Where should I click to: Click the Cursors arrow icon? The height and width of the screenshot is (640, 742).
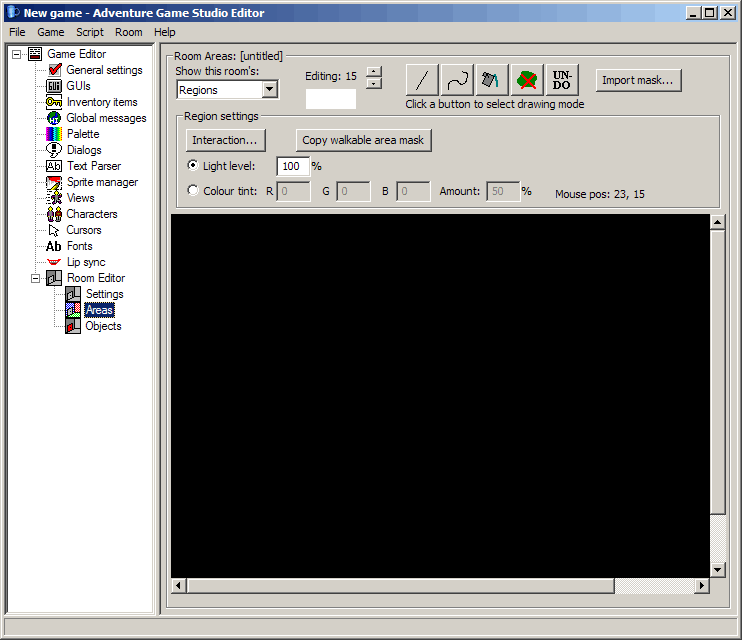point(54,230)
